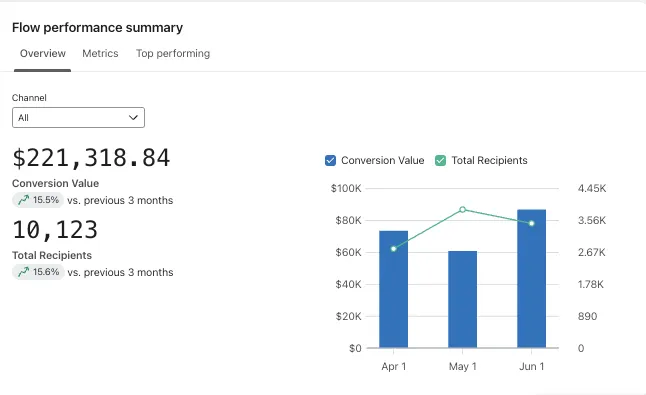Switch to the Top performing tab
The height and width of the screenshot is (395, 646).
pos(173,54)
